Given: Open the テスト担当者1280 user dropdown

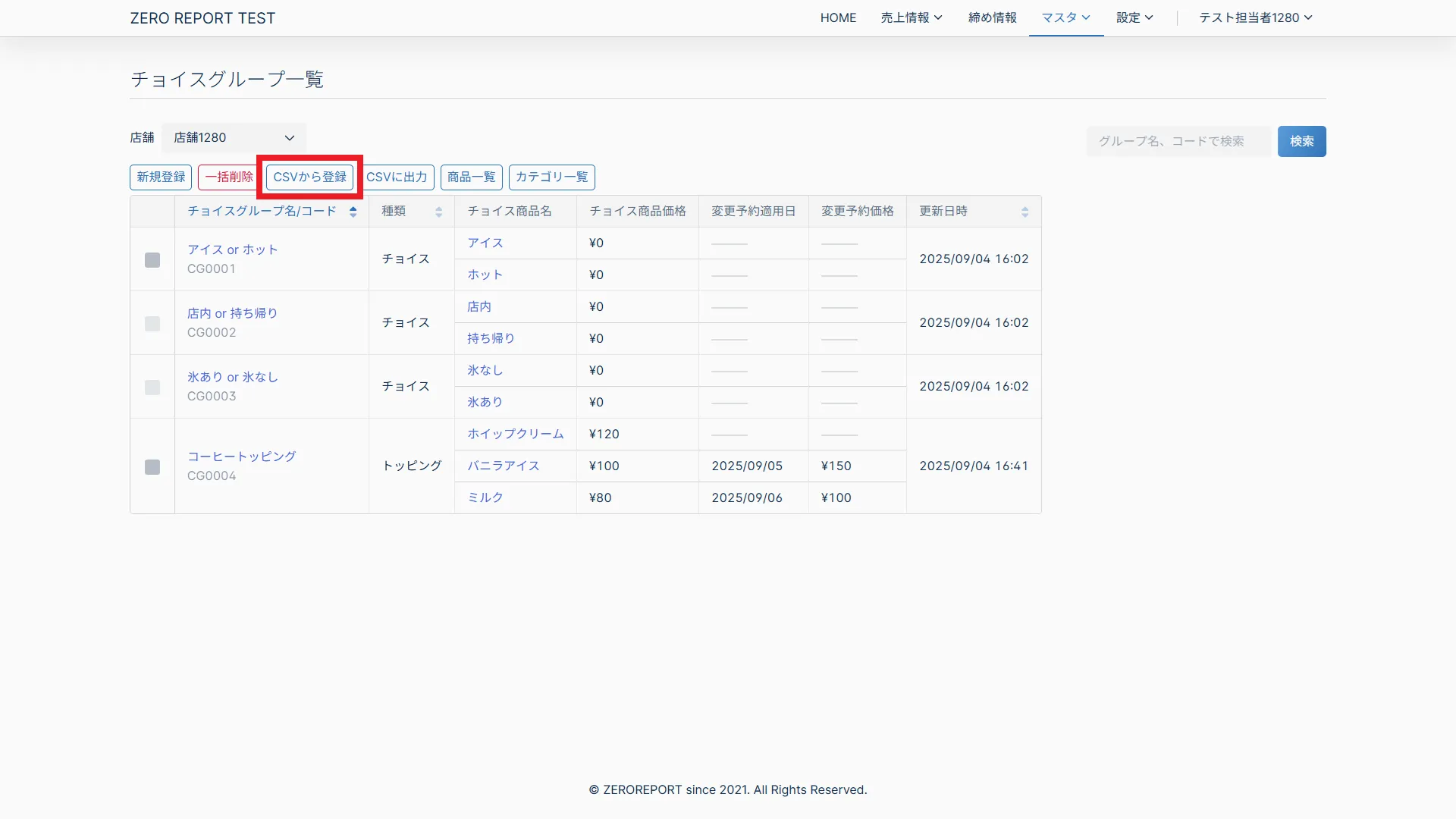Looking at the screenshot, I should (x=1255, y=17).
